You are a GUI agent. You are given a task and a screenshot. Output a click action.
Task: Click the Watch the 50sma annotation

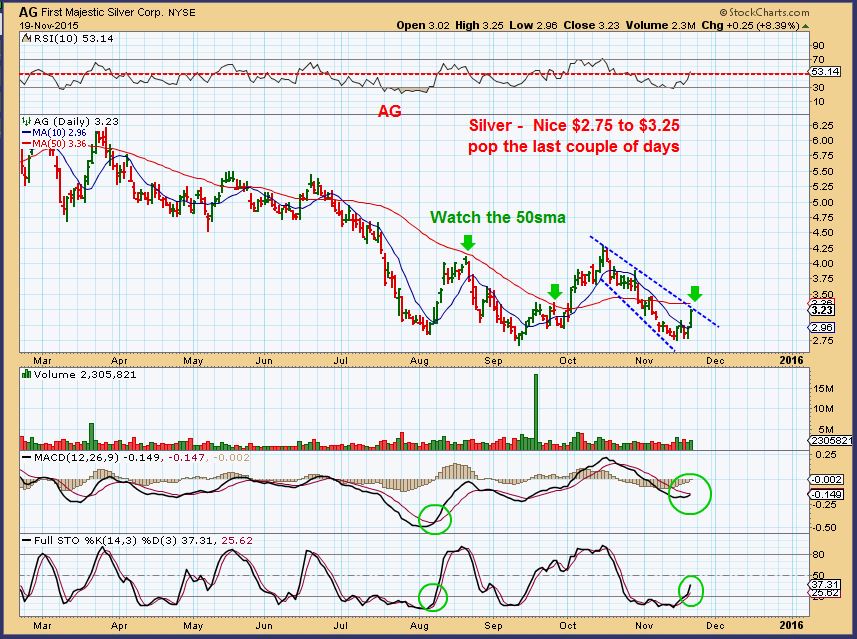(x=498, y=218)
